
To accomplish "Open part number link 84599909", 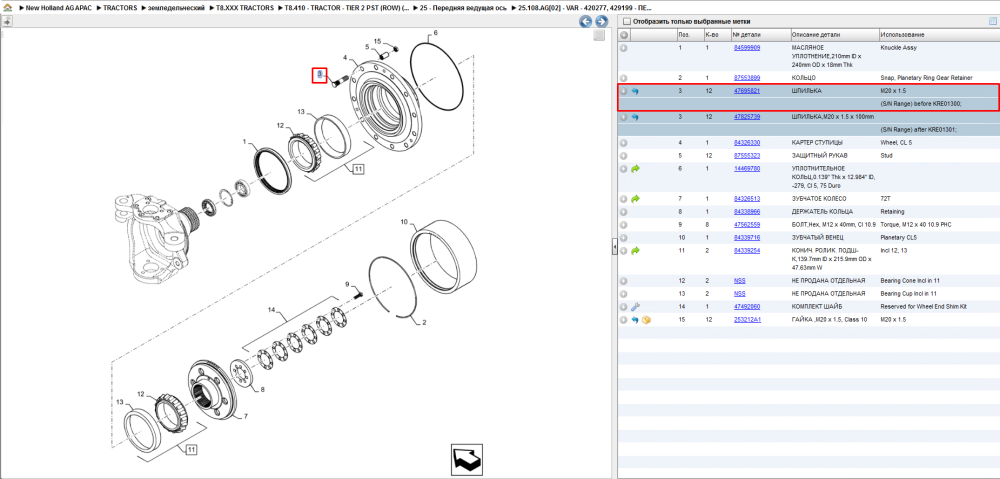I will [x=747, y=48].
